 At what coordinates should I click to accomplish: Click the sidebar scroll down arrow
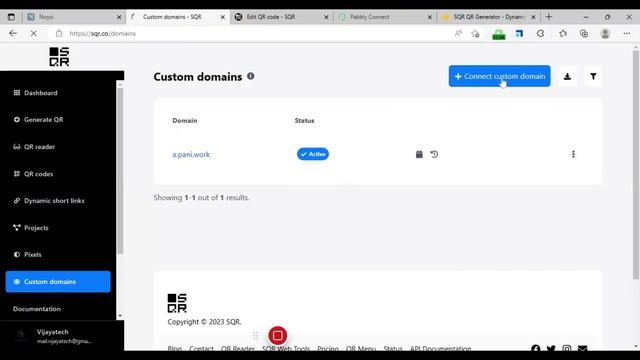(x=120, y=316)
